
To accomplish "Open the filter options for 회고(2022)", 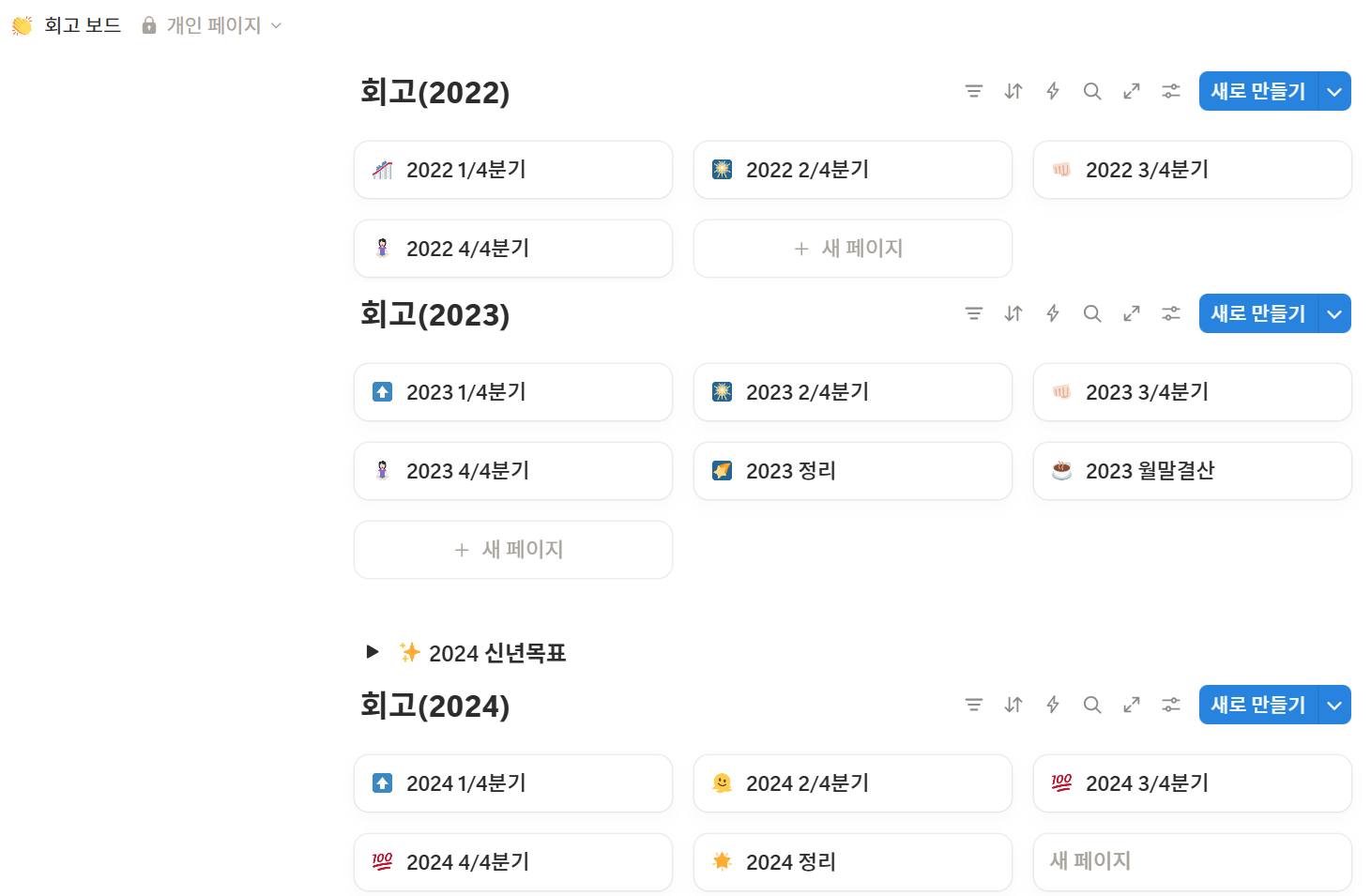I will click(x=973, y=91).
